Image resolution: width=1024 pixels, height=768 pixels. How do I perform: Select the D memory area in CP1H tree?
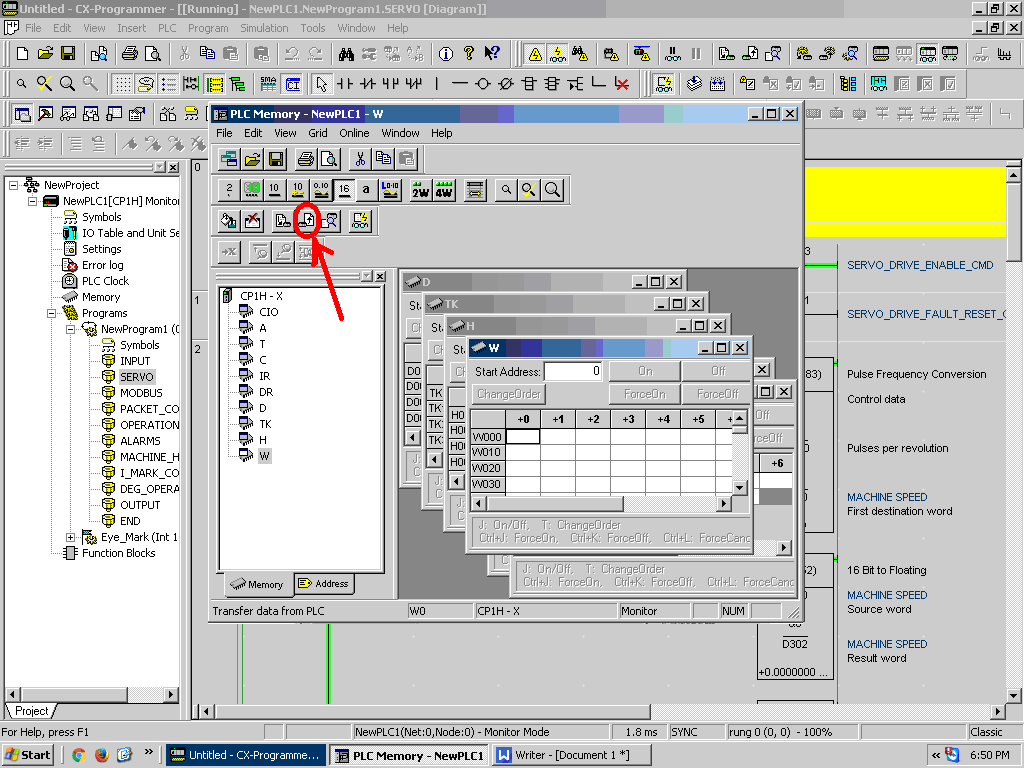pos(263,408)
